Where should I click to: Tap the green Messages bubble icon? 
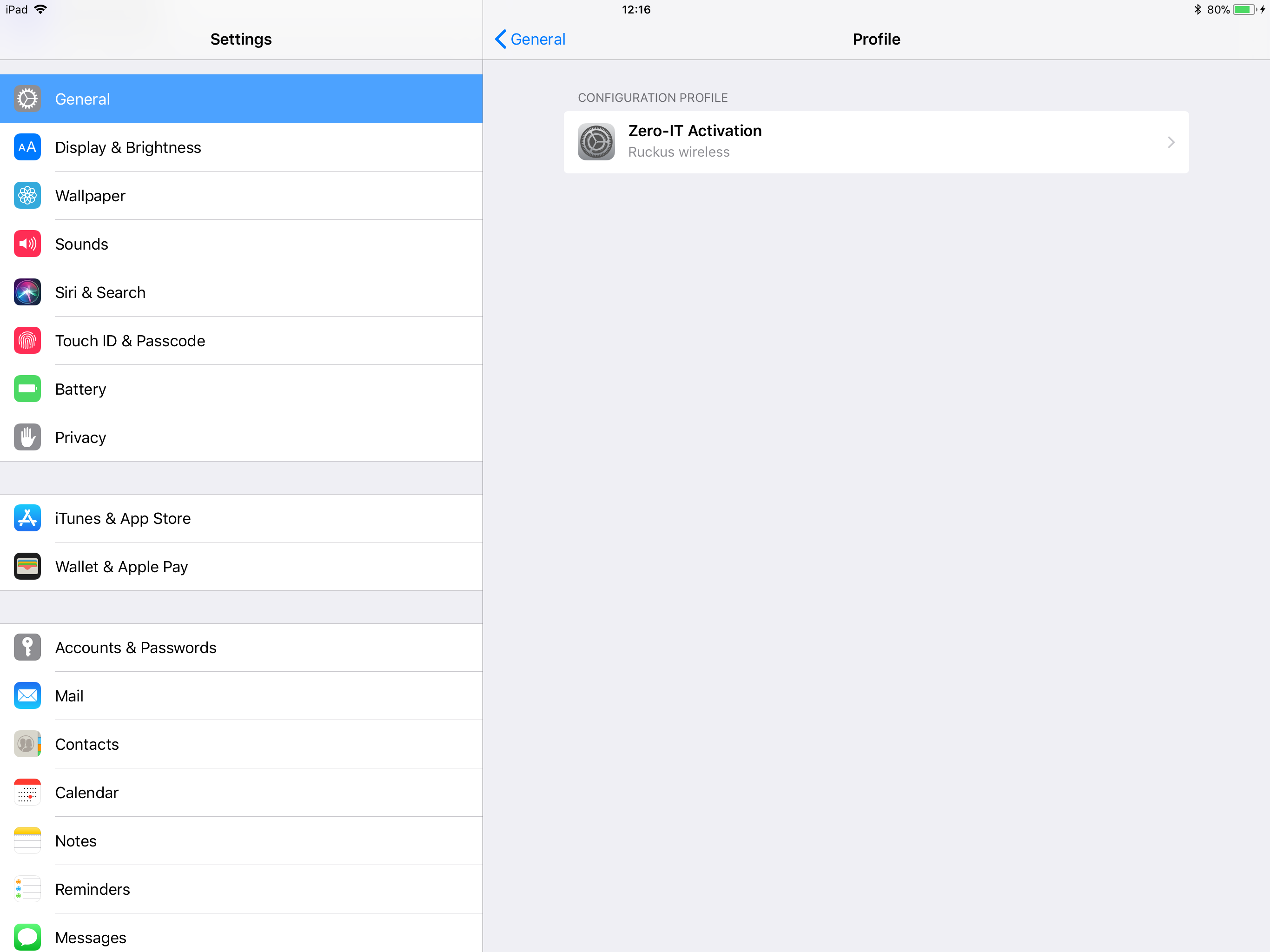click(27, 937)
